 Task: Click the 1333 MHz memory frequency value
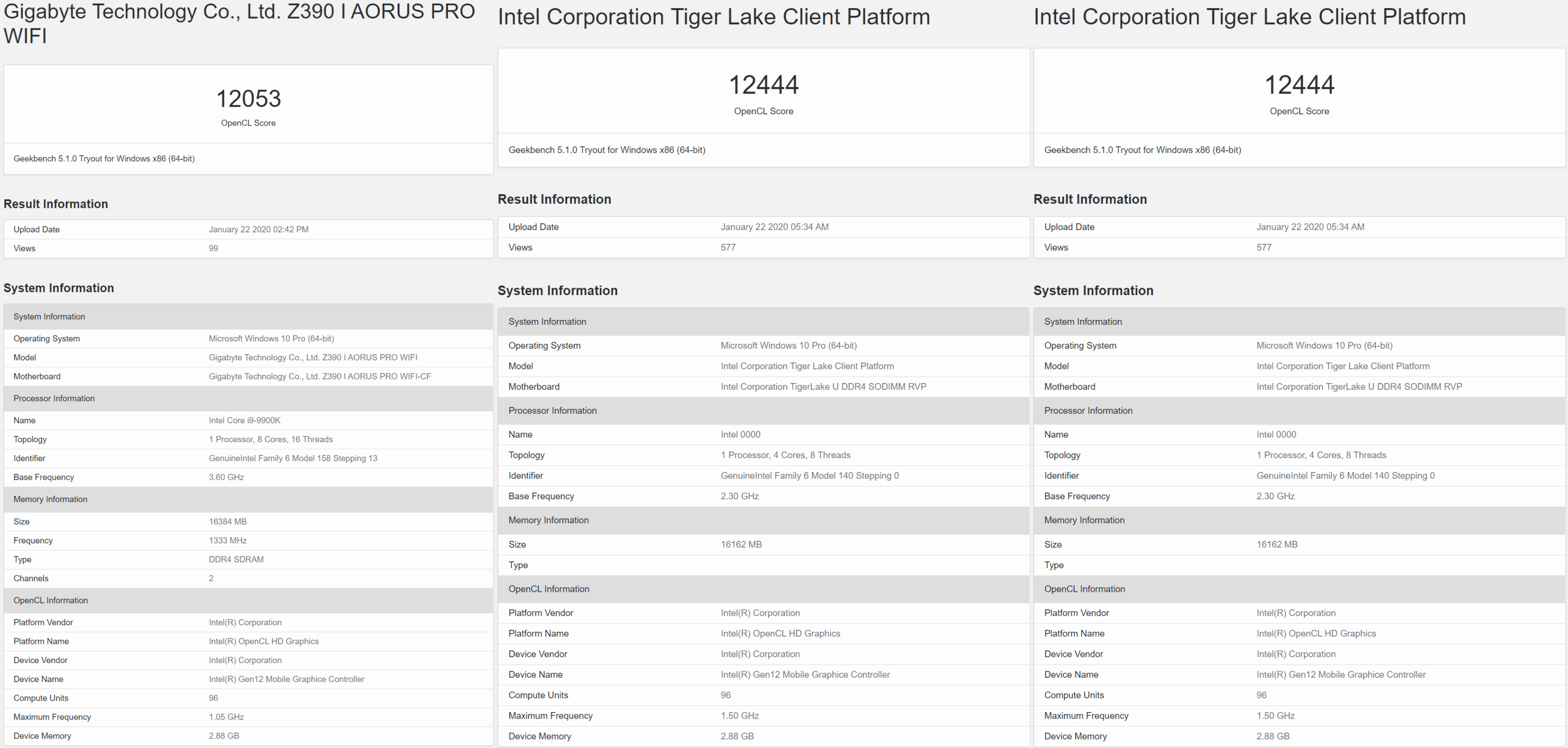(x=227, y=540)
